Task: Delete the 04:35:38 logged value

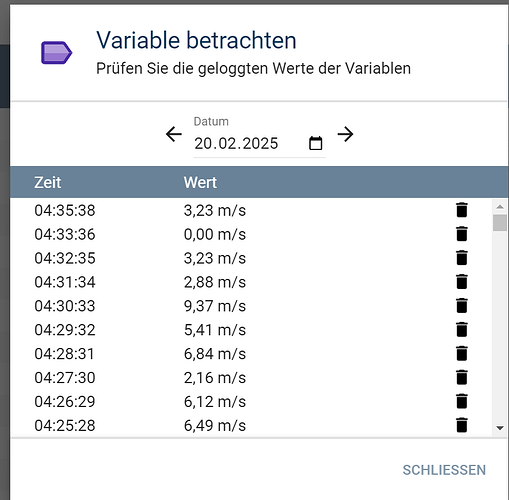Action: [462, 210]
